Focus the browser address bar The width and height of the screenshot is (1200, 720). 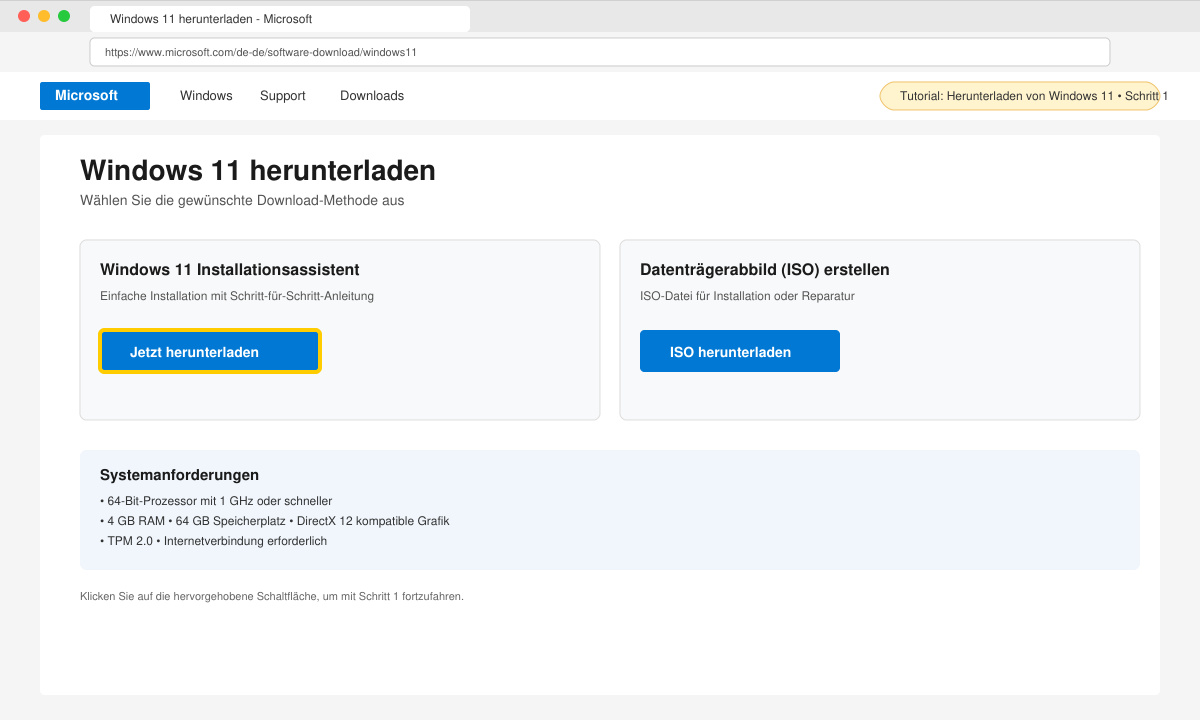(600, 52)
